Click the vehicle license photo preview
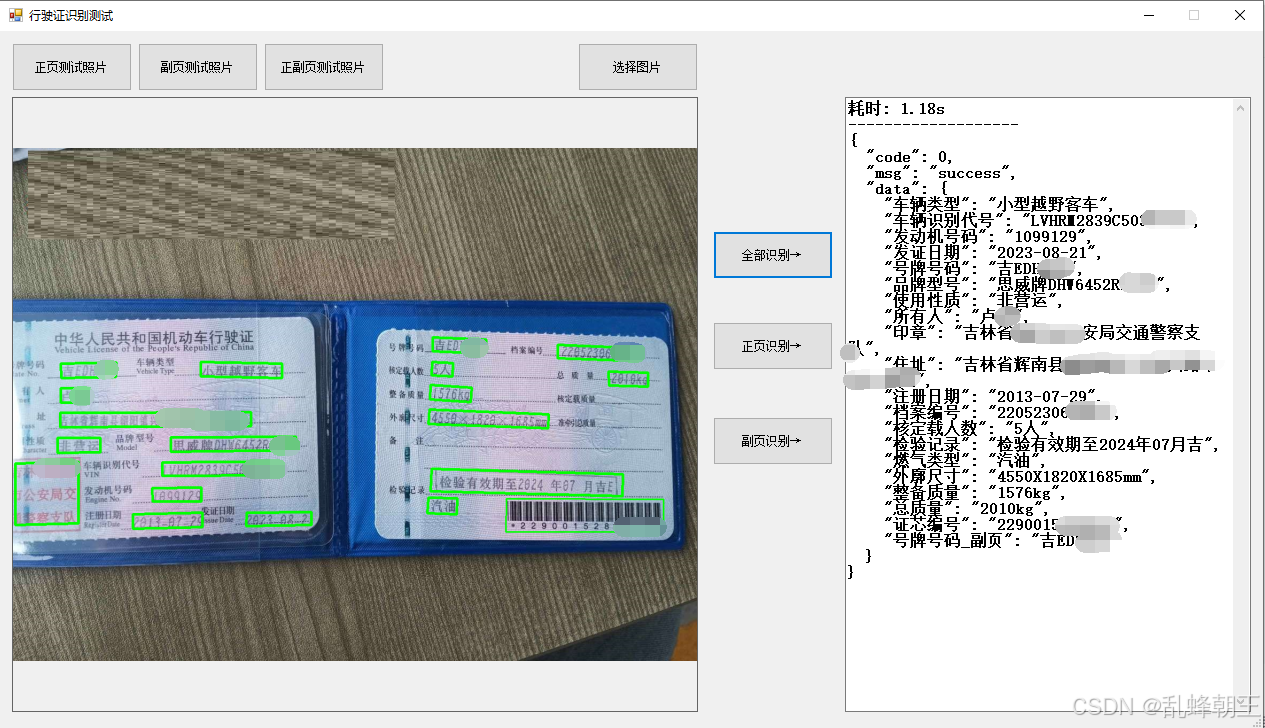Screen dimensions: 1265x728 355,404
